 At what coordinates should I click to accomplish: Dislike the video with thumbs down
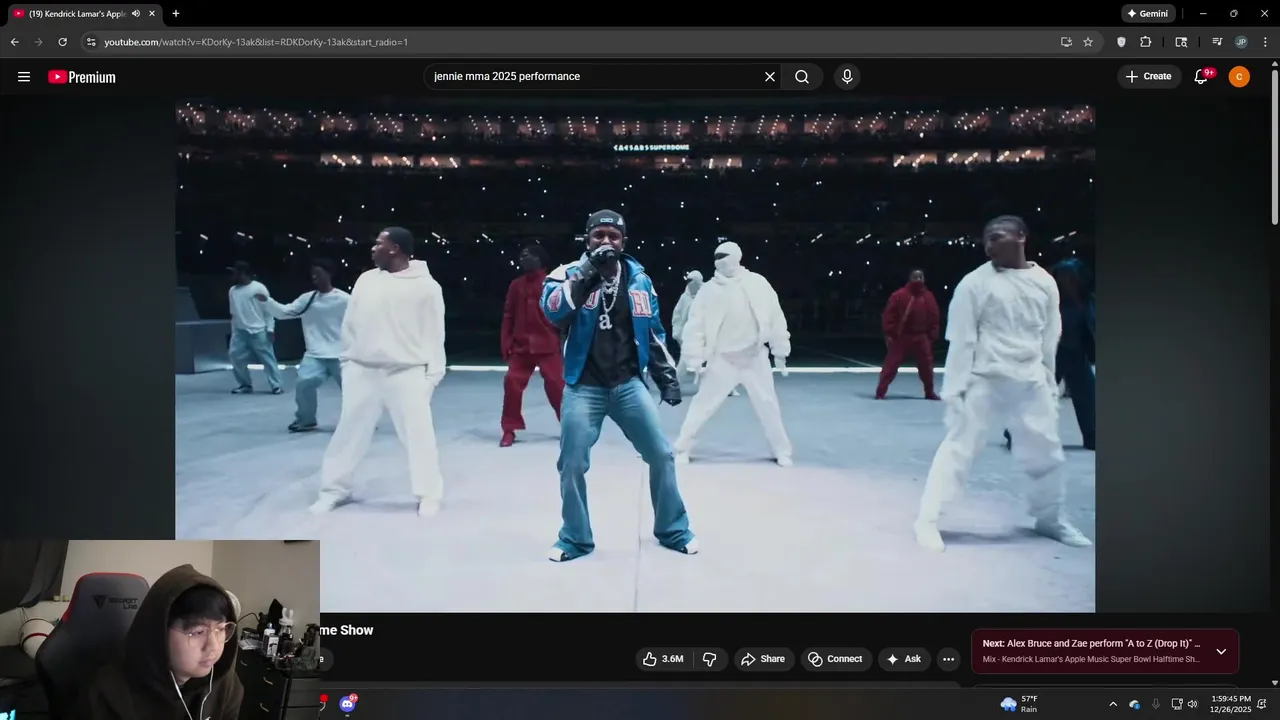click(x=710, y=659)
